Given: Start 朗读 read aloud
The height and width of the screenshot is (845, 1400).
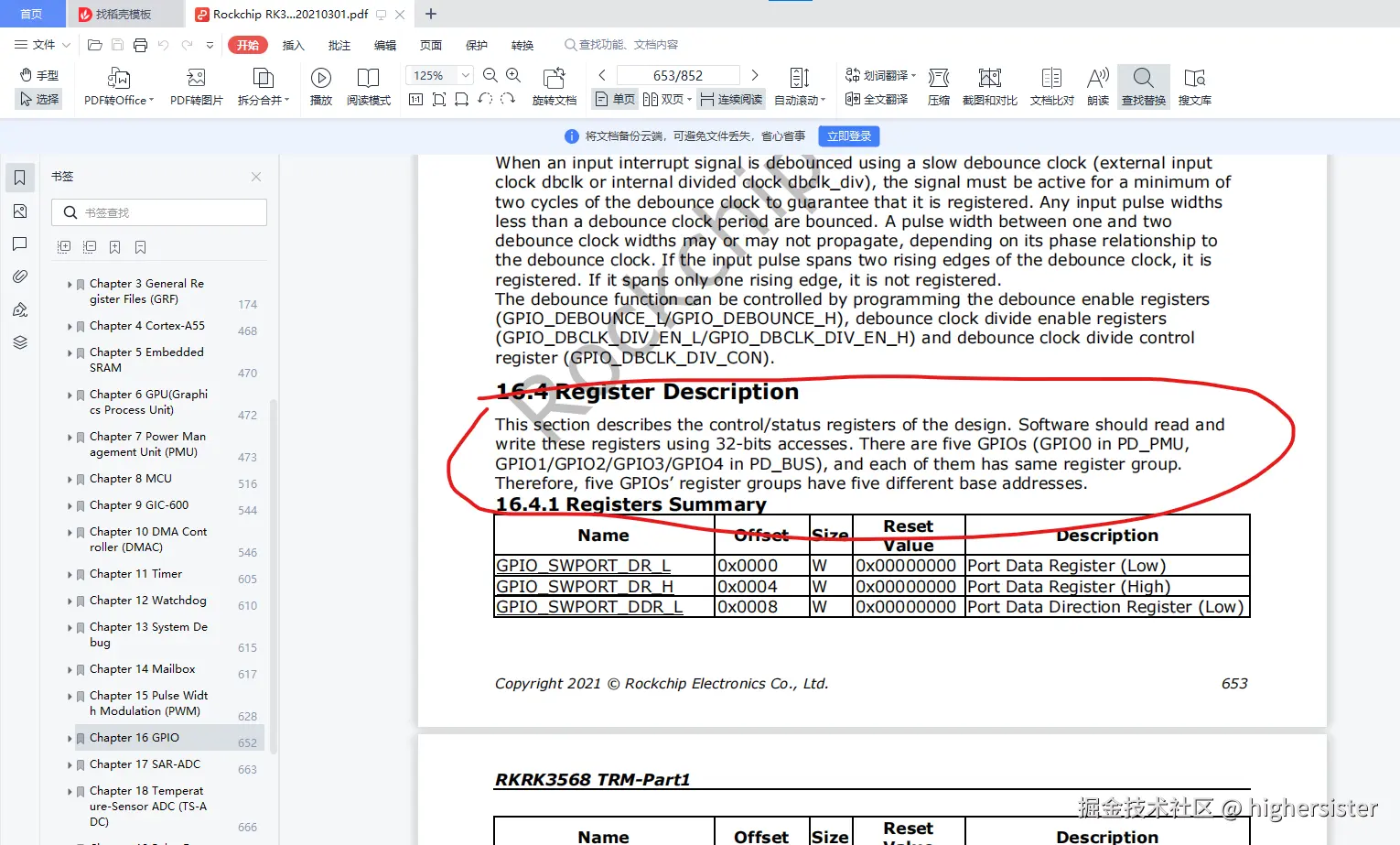Looking at the screenshot, I should pos(1098,88).
